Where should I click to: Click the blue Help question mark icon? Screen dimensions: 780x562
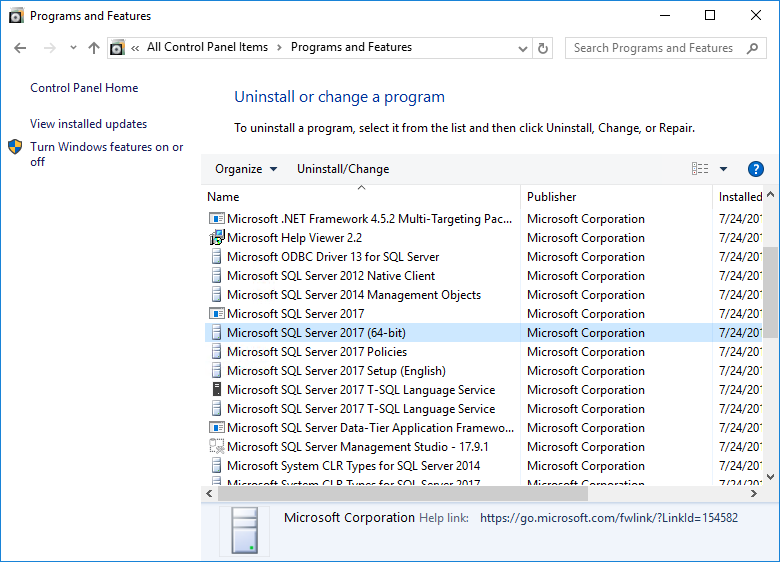click(756, 169)
